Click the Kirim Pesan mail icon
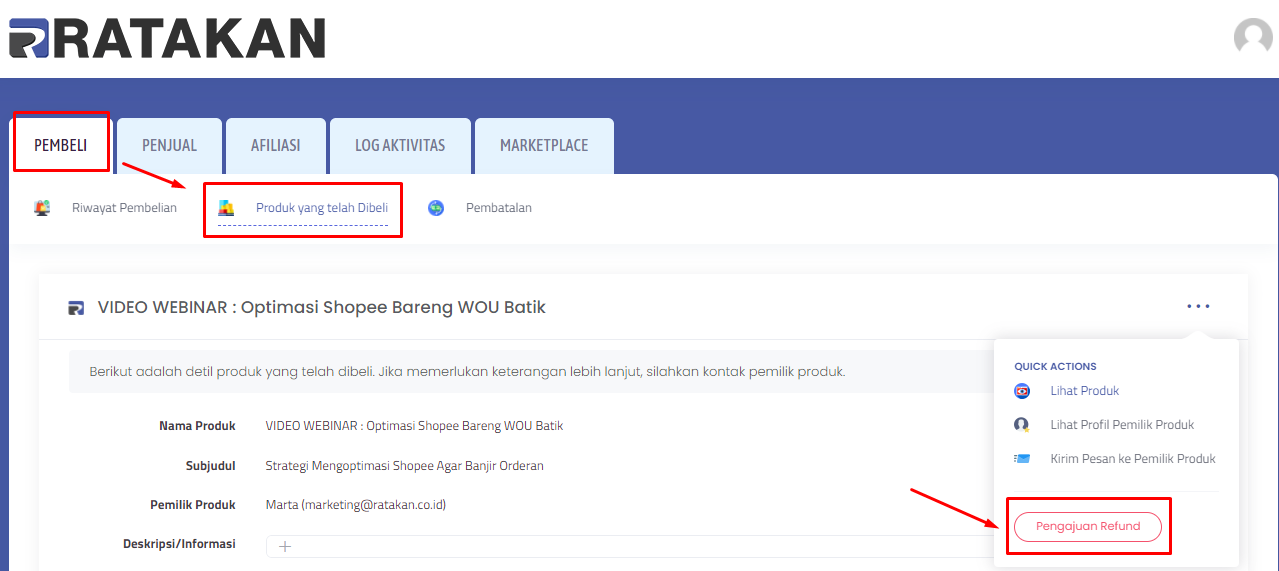This screenshot has width=1279, height=571. tap(1022, 459)
